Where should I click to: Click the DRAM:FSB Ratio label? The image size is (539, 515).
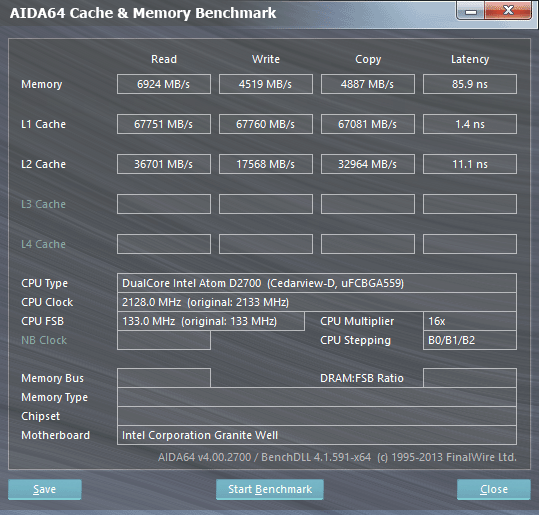tap(362, 378)
